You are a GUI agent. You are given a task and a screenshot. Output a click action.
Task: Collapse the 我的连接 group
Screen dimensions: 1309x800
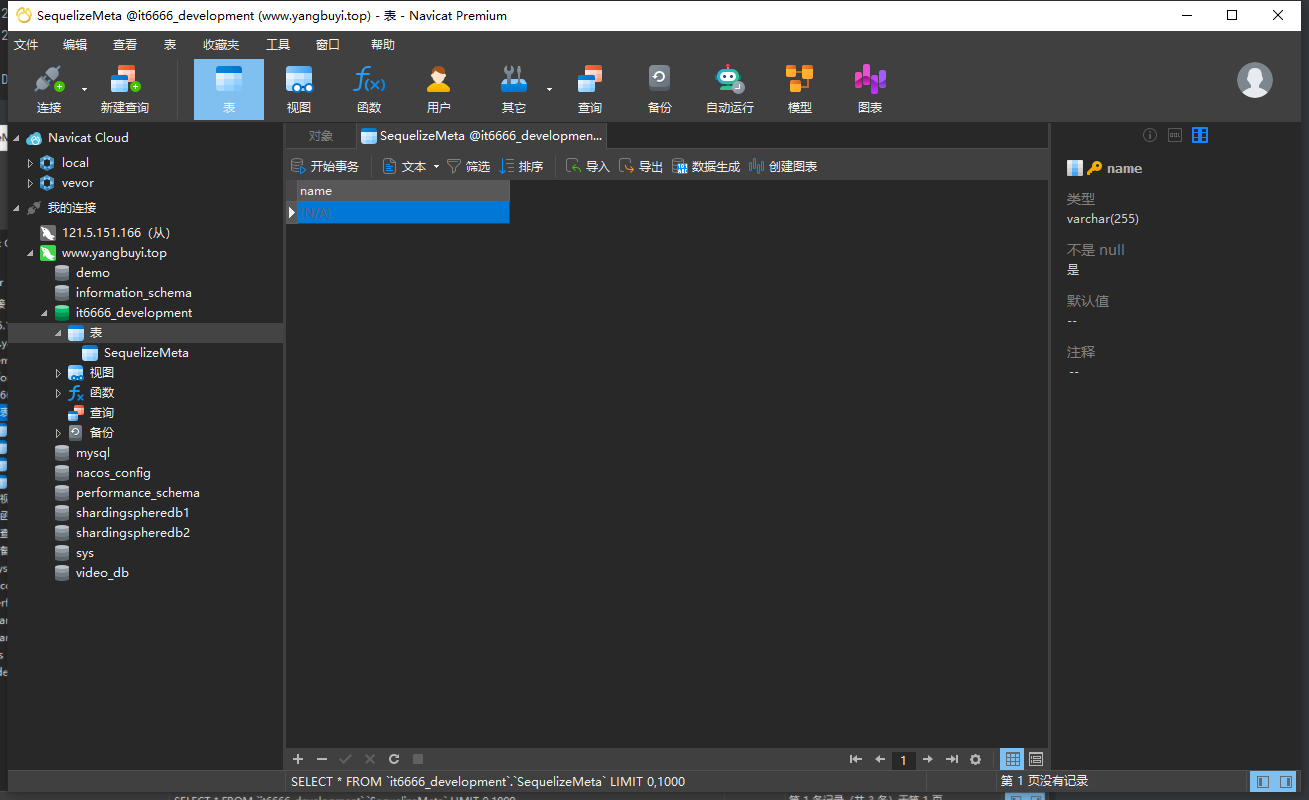(17, 208)
